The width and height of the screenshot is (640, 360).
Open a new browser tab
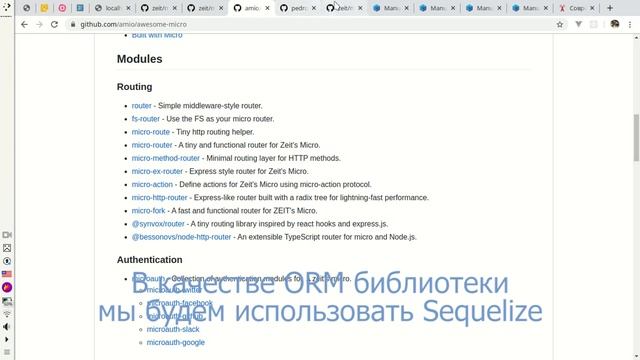click(x=610, y=8)
